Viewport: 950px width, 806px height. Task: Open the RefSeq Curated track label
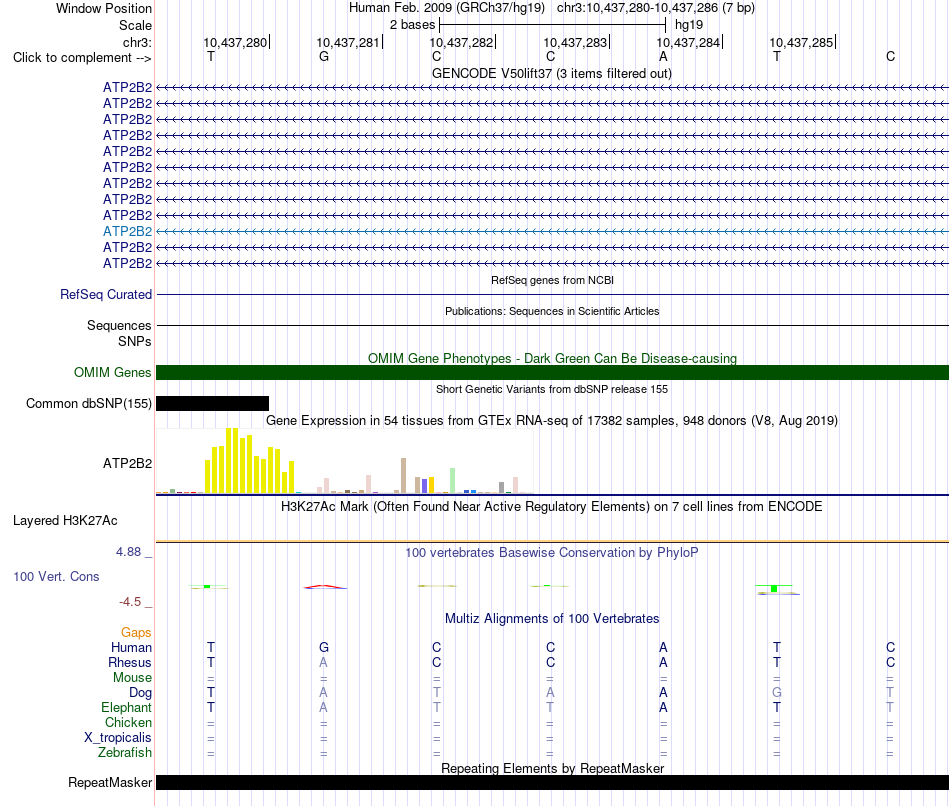tap(106, 295)
